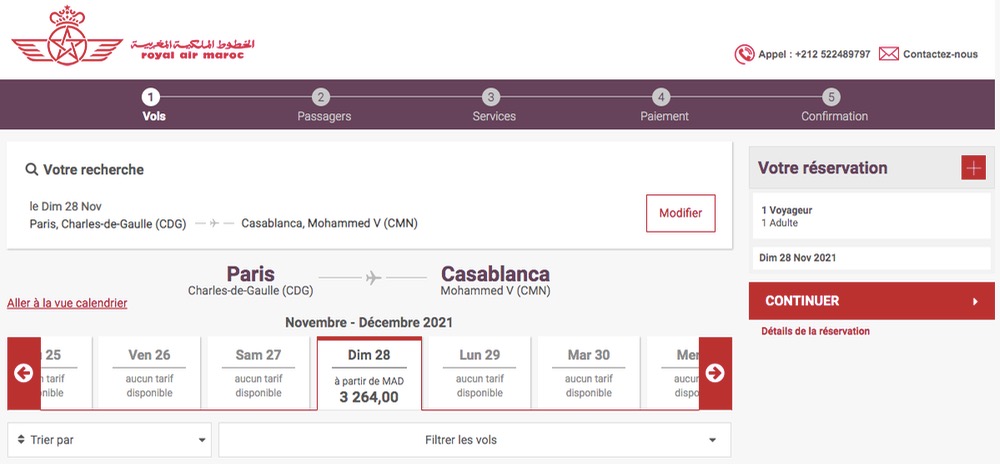Show previous dates with left arrow
The image size is (1000, 464).
(x=24, y=373)
